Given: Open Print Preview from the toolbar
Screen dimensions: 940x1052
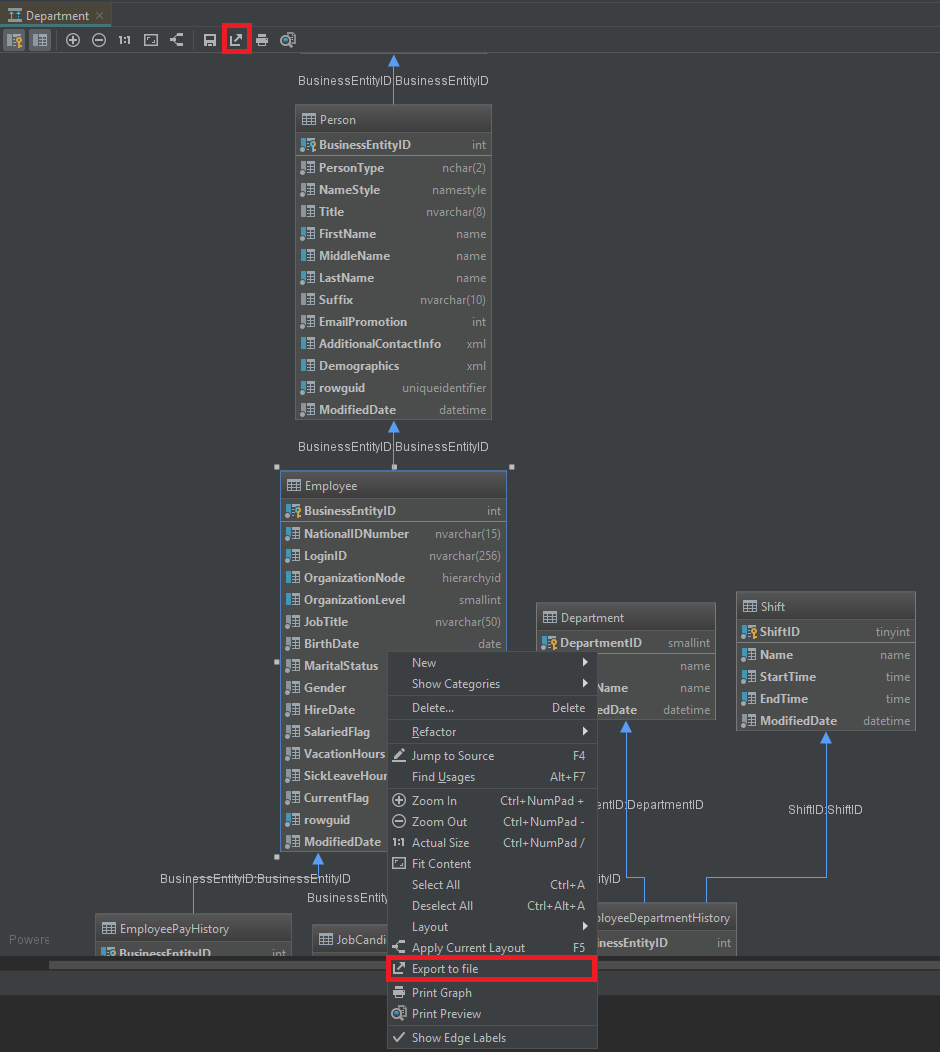Looking at the screenshot, I should point(288,40).
